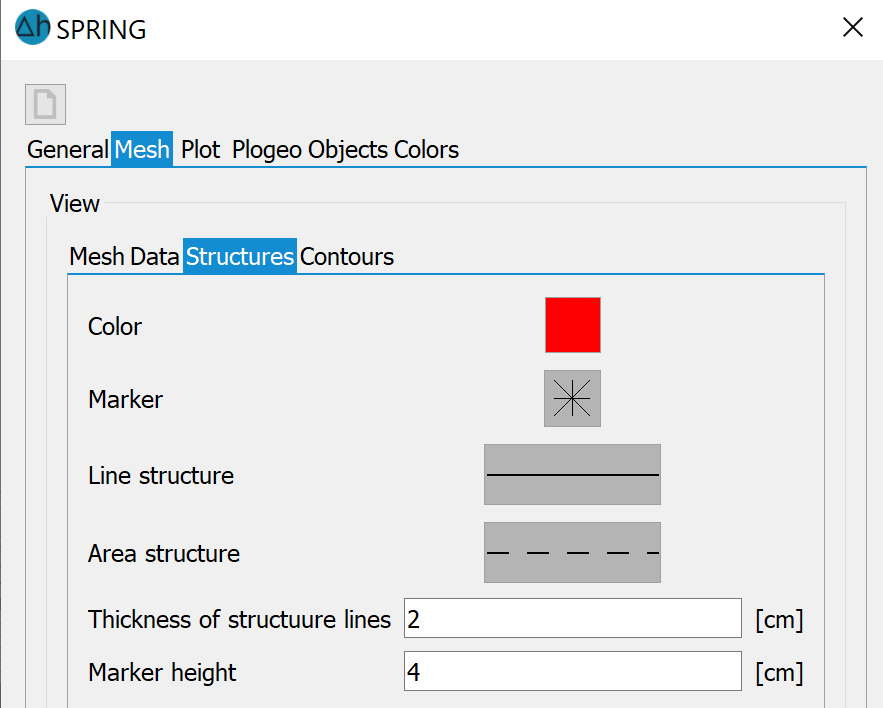The height and width of the screenshot is (708, 883).
Task: Click the Thickness of structuure lines field
Action: pyautogui.click(x=572, y=619)
